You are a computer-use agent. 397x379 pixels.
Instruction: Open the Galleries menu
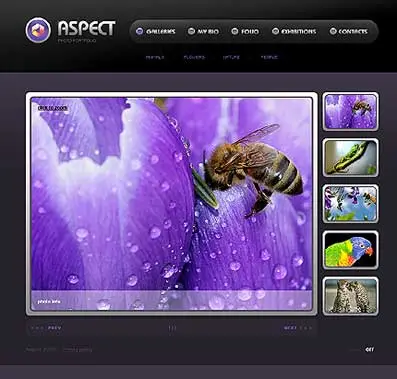[161, 32]
